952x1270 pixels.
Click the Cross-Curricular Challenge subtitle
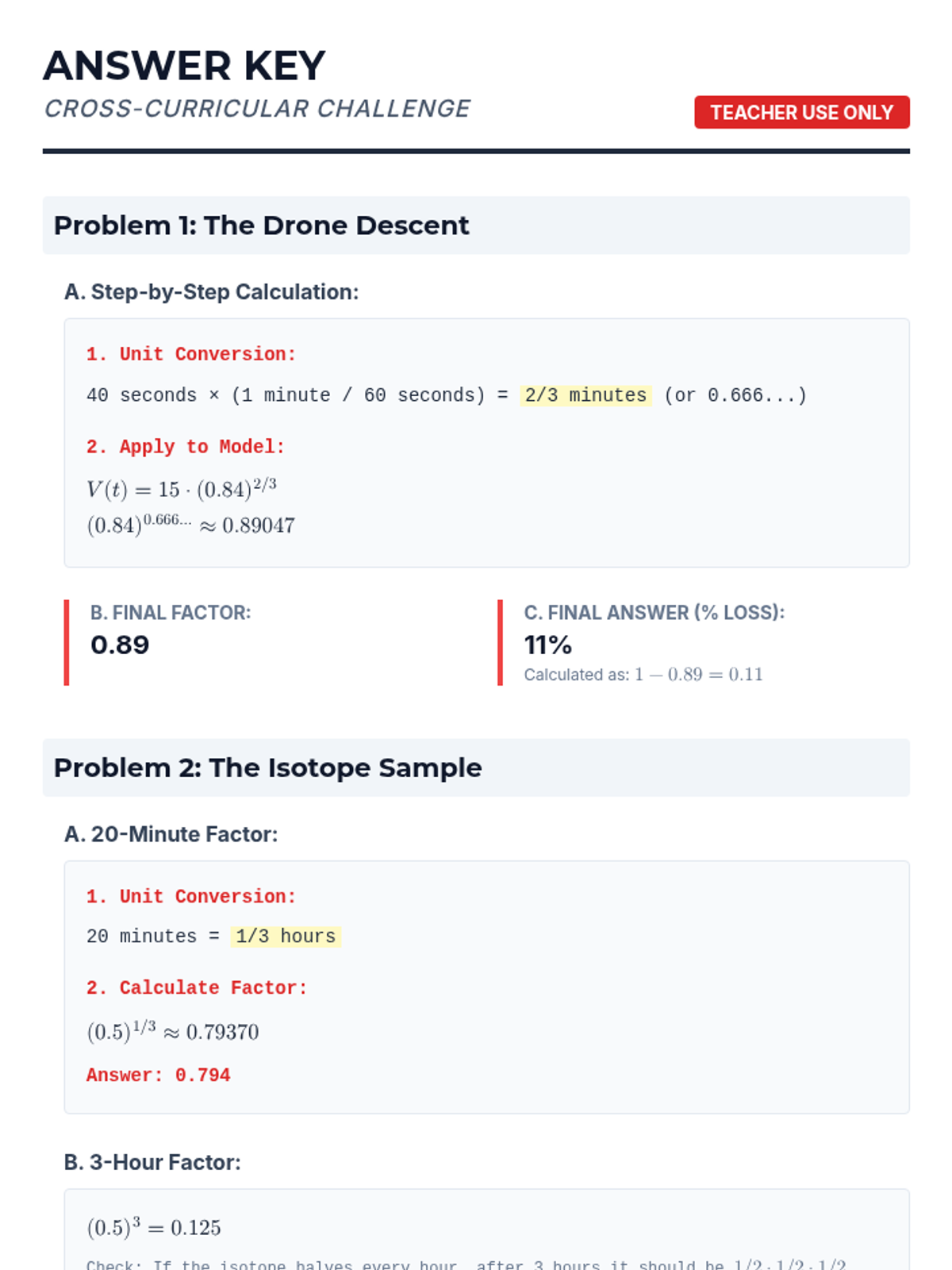[x=257, y=109]
